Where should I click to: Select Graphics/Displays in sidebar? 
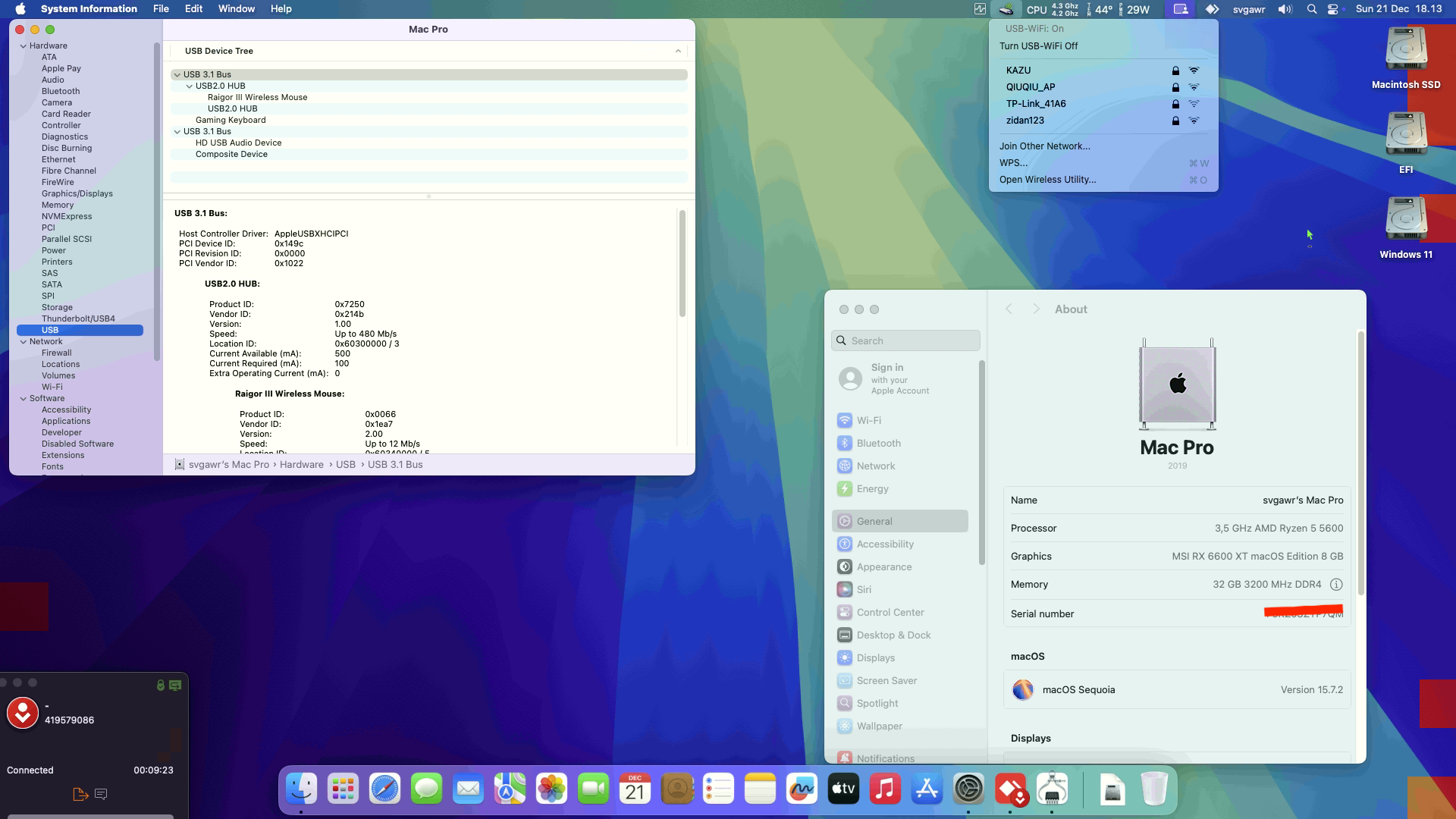coord(77,193)
